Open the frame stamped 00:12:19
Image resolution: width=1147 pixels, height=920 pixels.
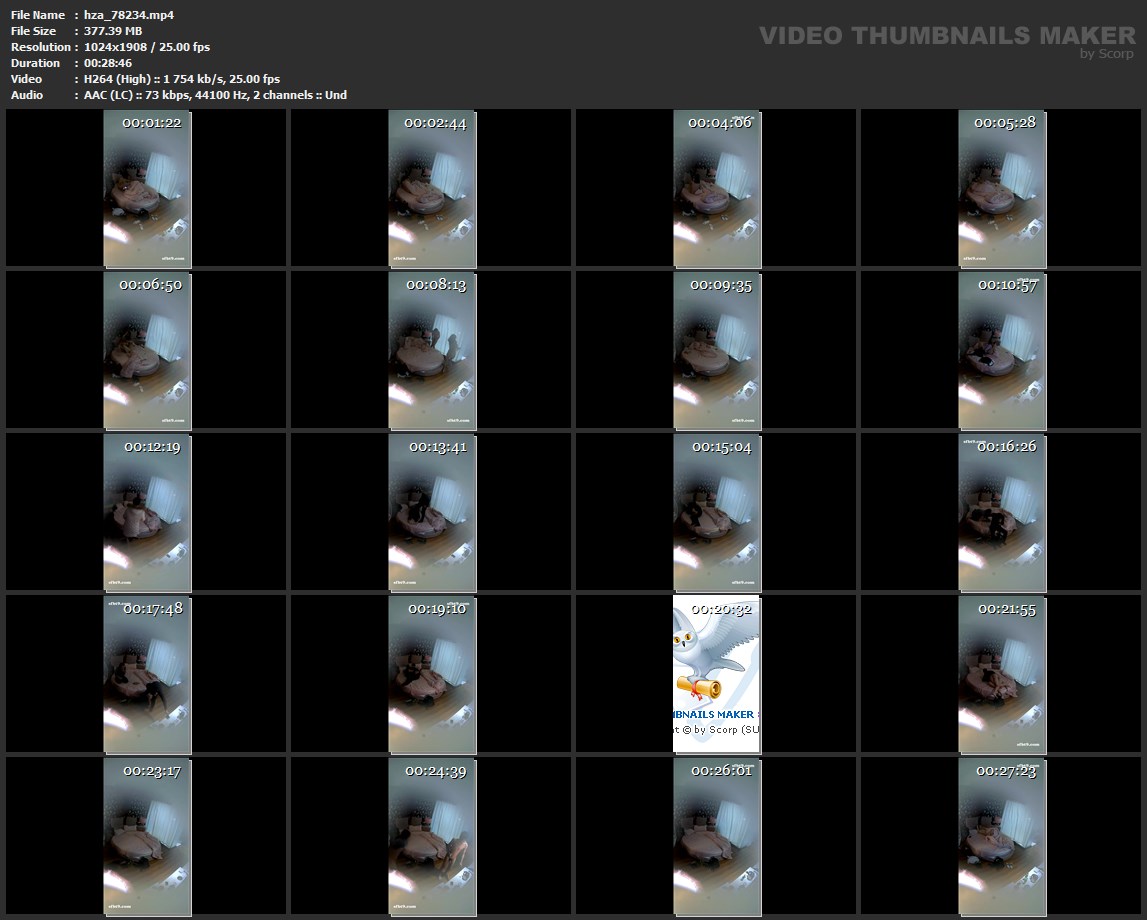point(147,513)
